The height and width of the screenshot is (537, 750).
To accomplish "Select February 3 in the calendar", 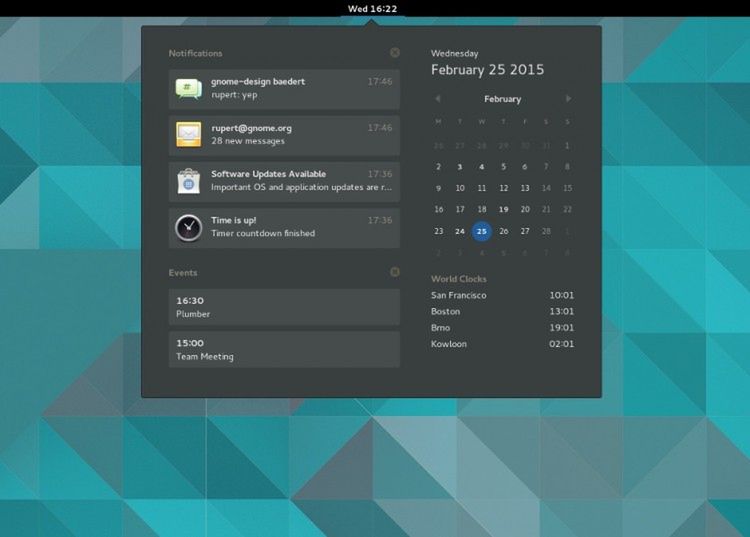I will (x=460, y=166).
